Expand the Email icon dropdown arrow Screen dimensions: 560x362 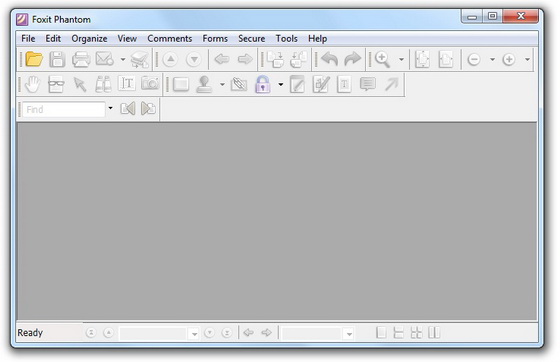(123, 59)
